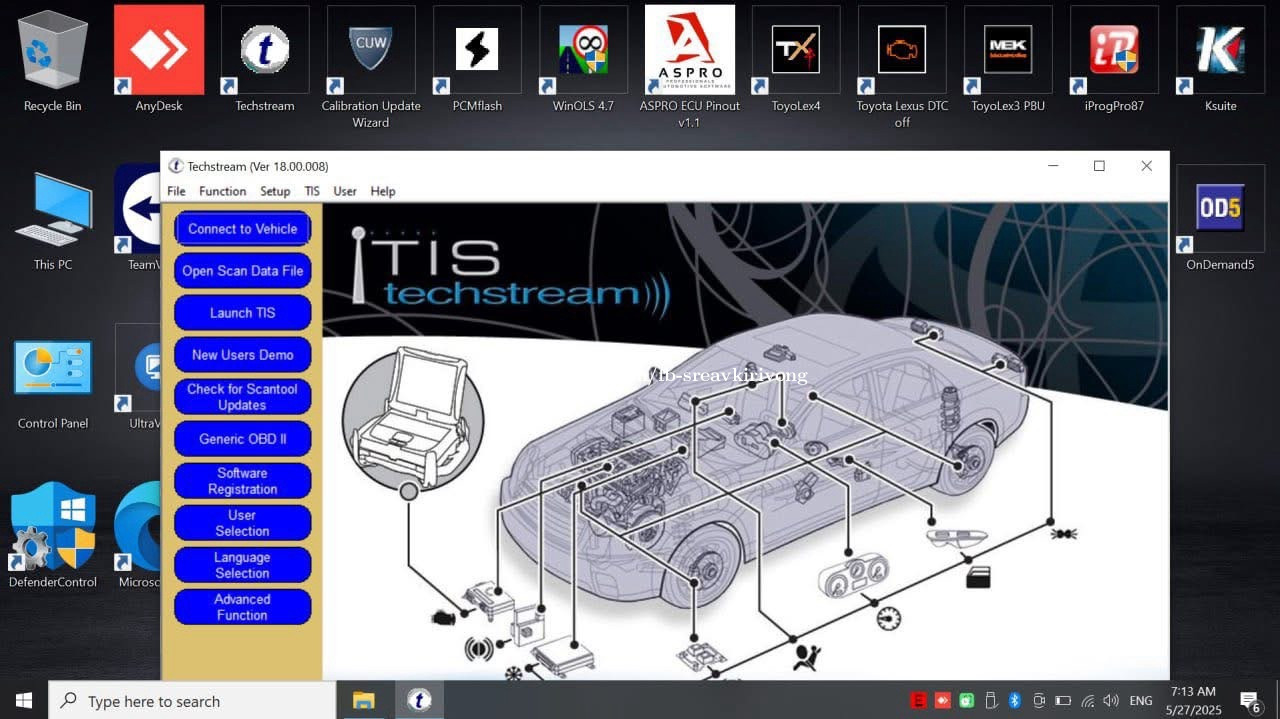This screenshot has height=719, width=1280.
Task: Open the User menu
Action: (345, 191)
